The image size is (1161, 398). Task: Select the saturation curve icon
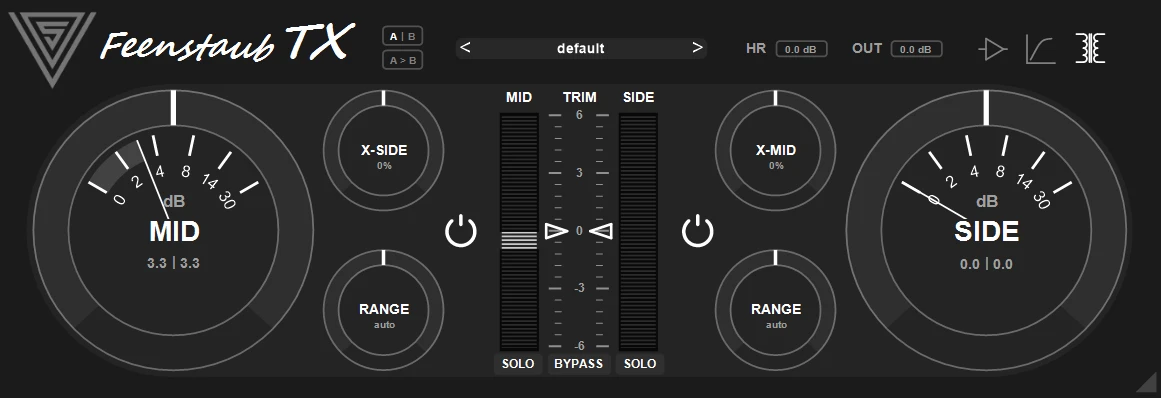[1040, 50]
